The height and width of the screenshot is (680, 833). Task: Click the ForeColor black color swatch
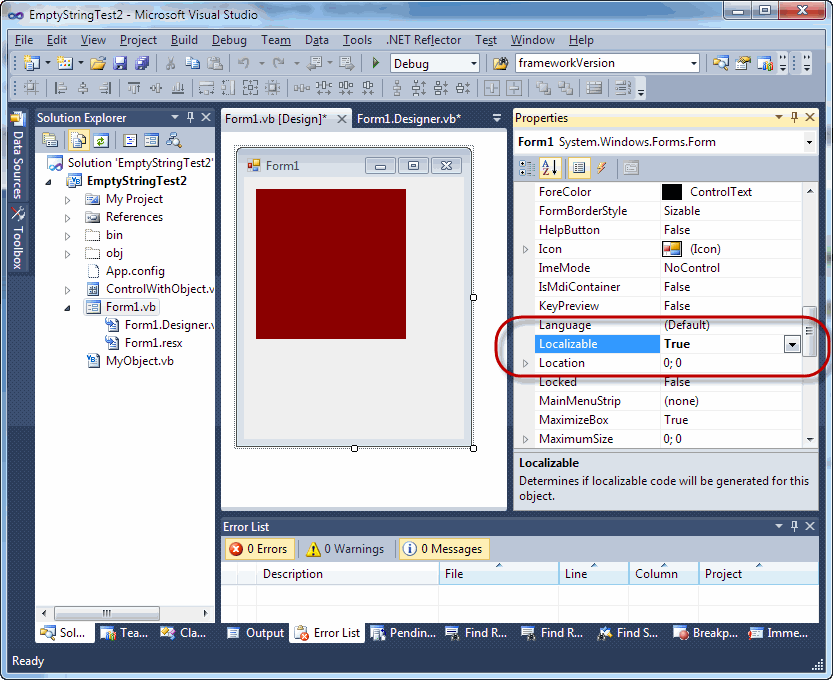point(672,192)
